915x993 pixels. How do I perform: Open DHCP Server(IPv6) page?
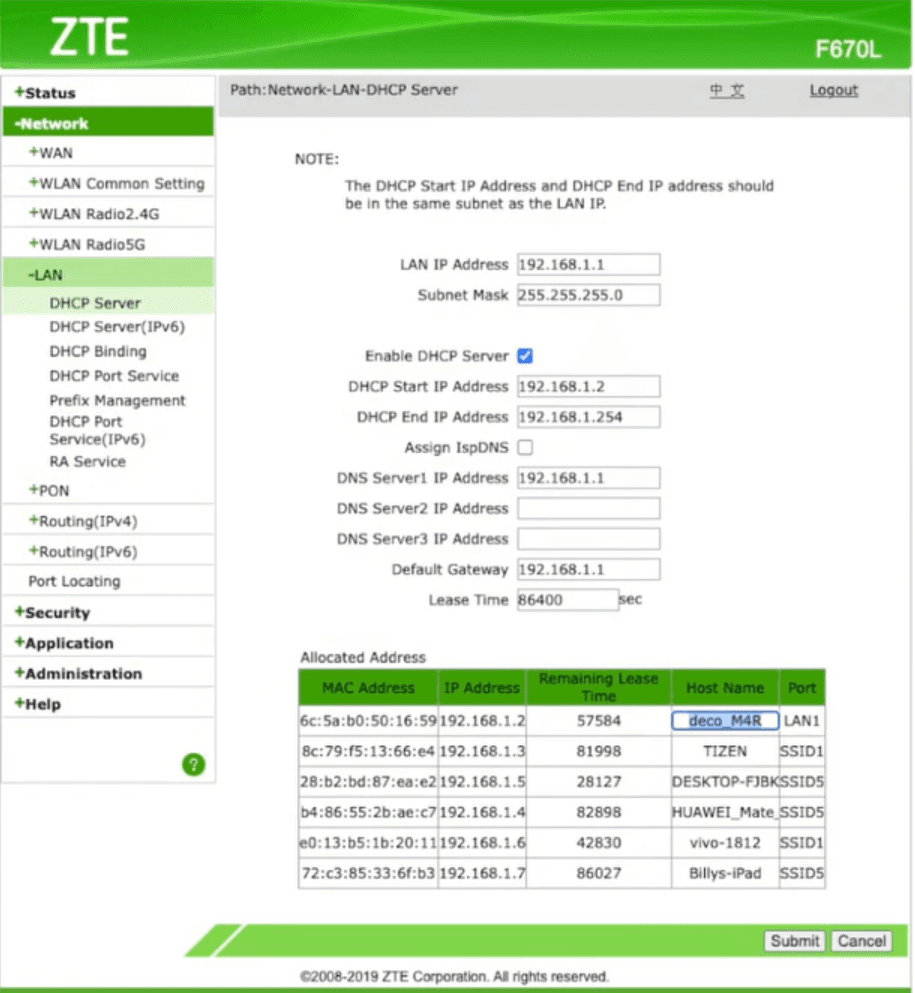point(117,327)
